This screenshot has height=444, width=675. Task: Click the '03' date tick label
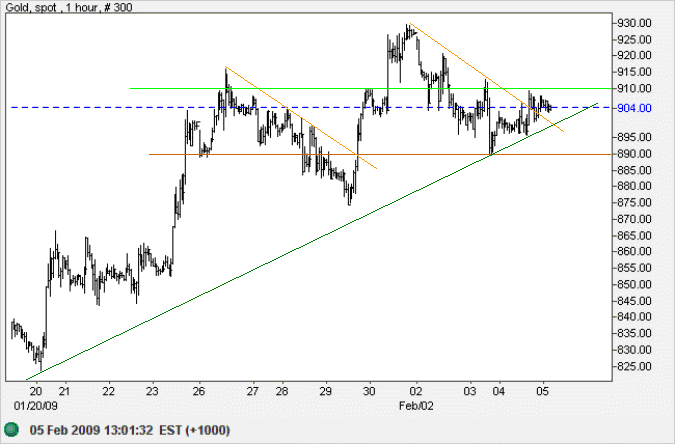[x=470, y=391]
